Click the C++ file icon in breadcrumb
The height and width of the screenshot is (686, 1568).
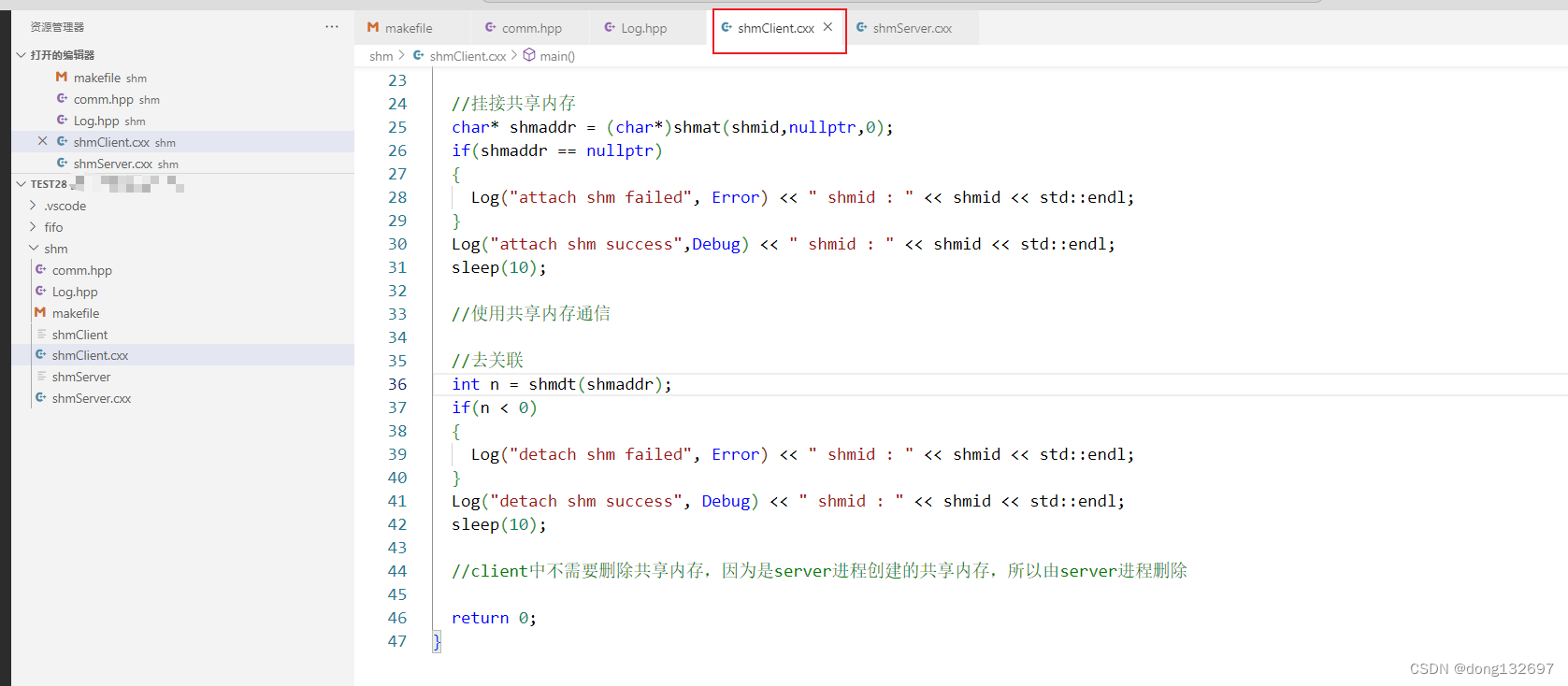click(x=419, y=55)
